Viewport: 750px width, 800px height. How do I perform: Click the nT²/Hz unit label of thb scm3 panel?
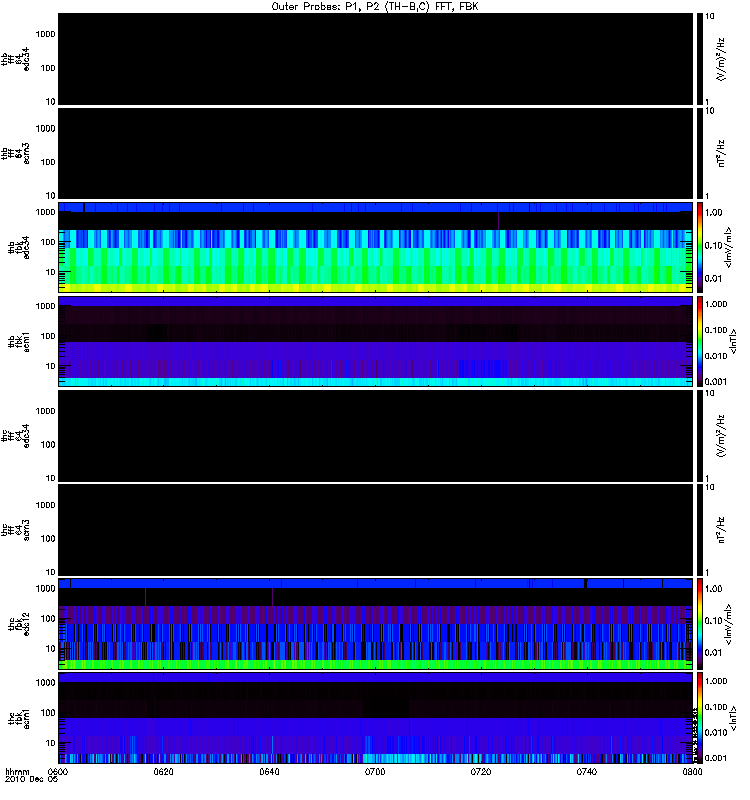point(720,154)
